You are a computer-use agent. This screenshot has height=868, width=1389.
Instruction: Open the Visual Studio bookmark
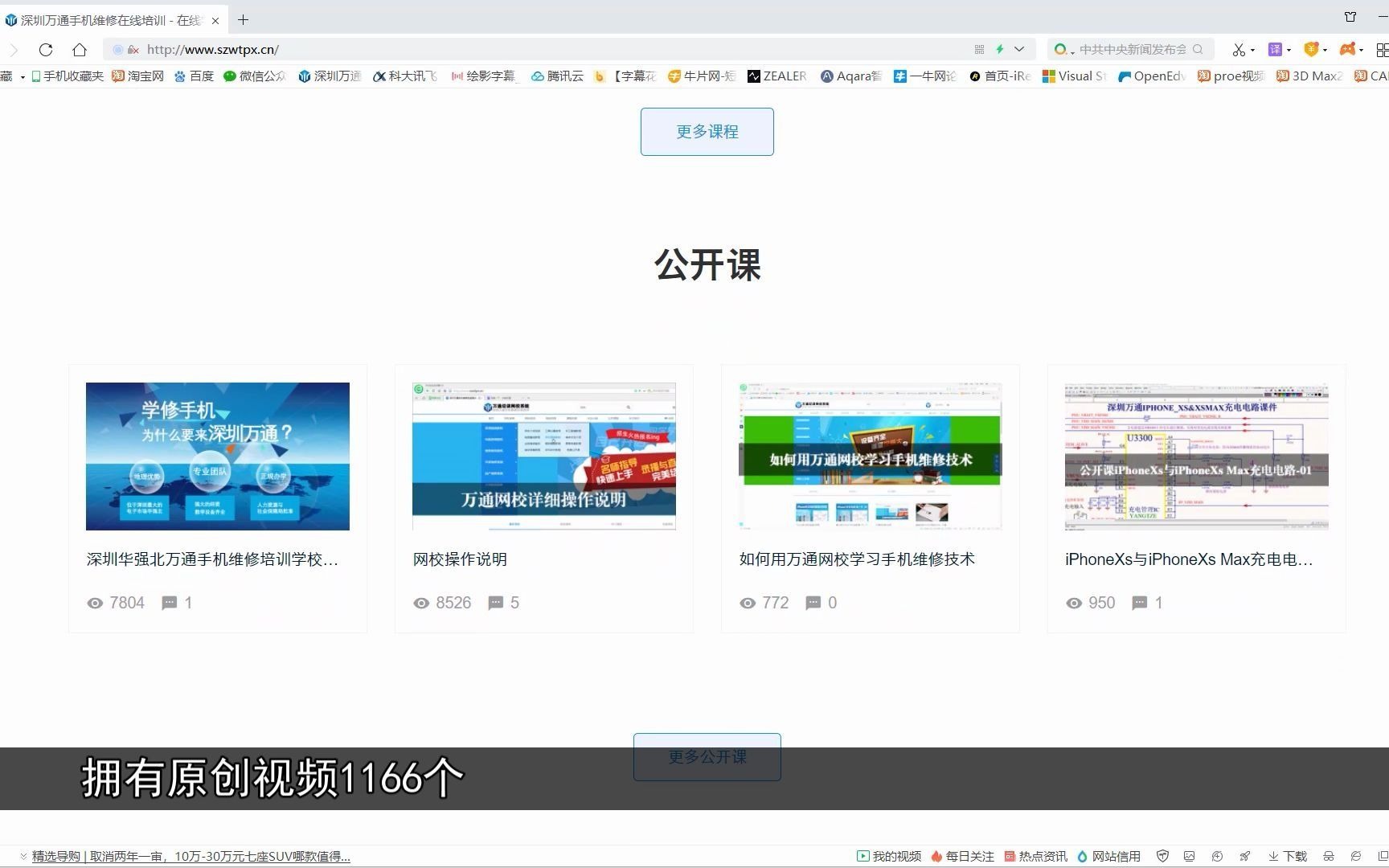(1075, 76)
